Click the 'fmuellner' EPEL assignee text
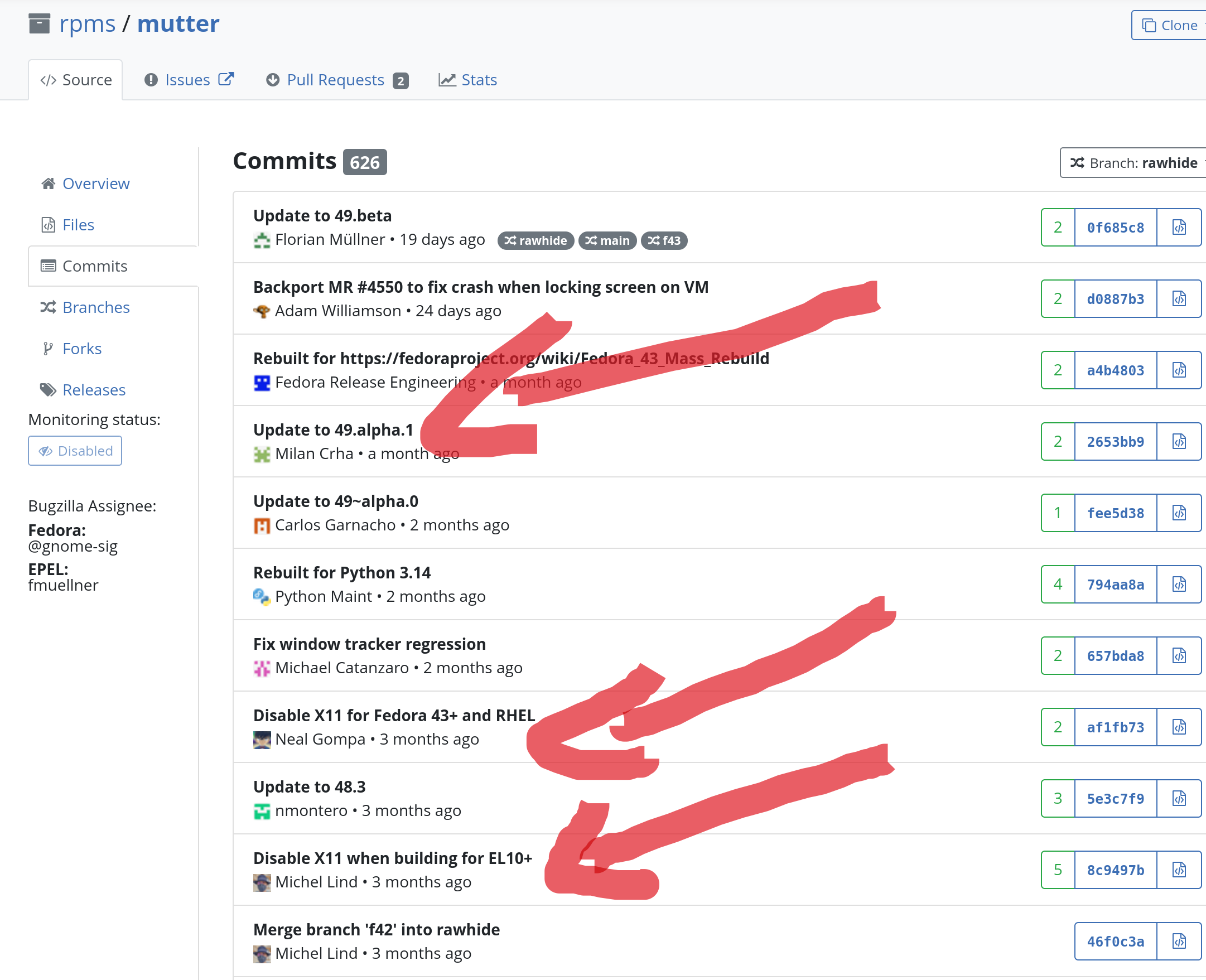Screen dimensions: 1206x980 click(63, 586)
